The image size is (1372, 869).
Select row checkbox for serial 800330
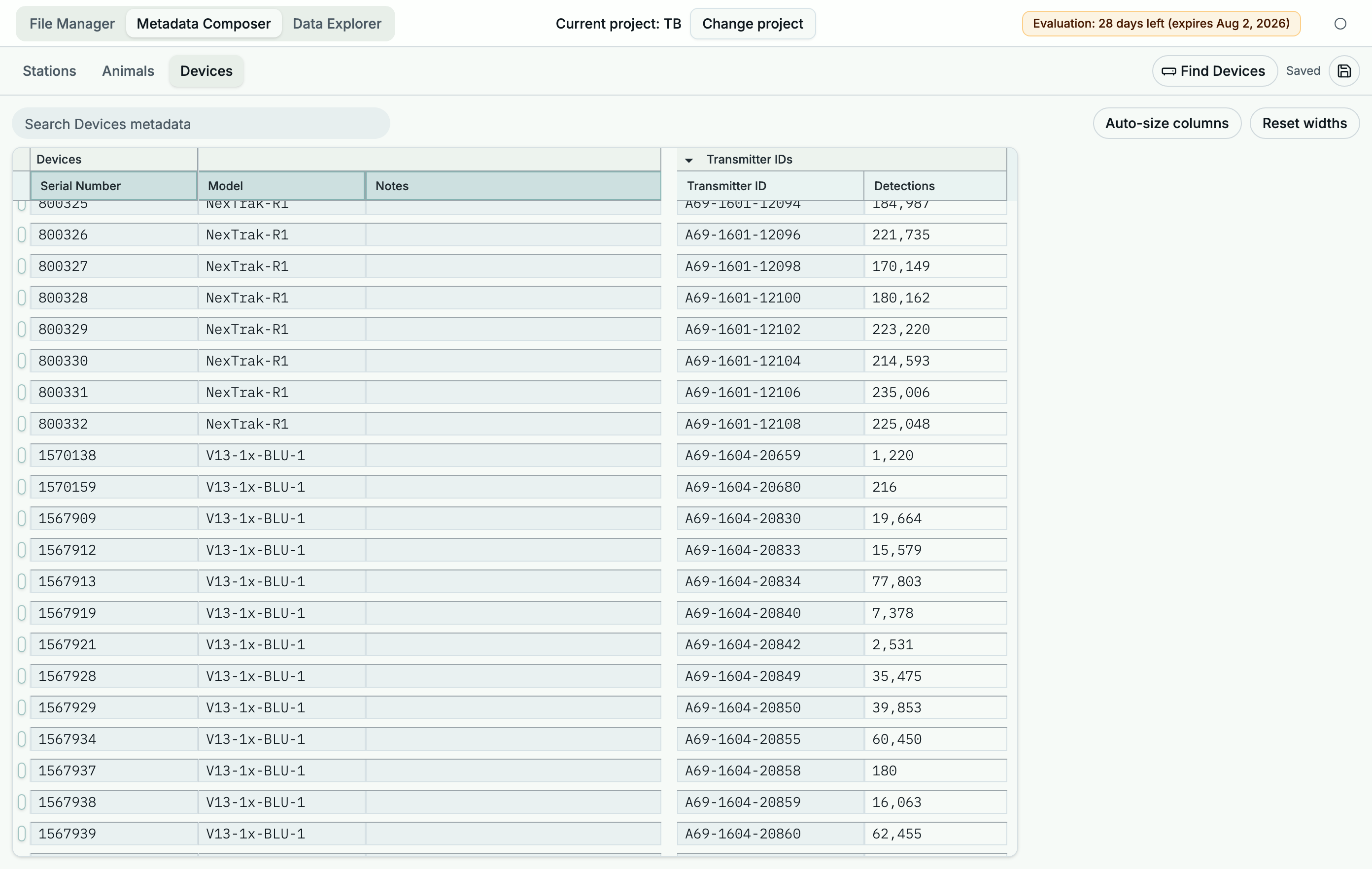[x=22, y=361]
